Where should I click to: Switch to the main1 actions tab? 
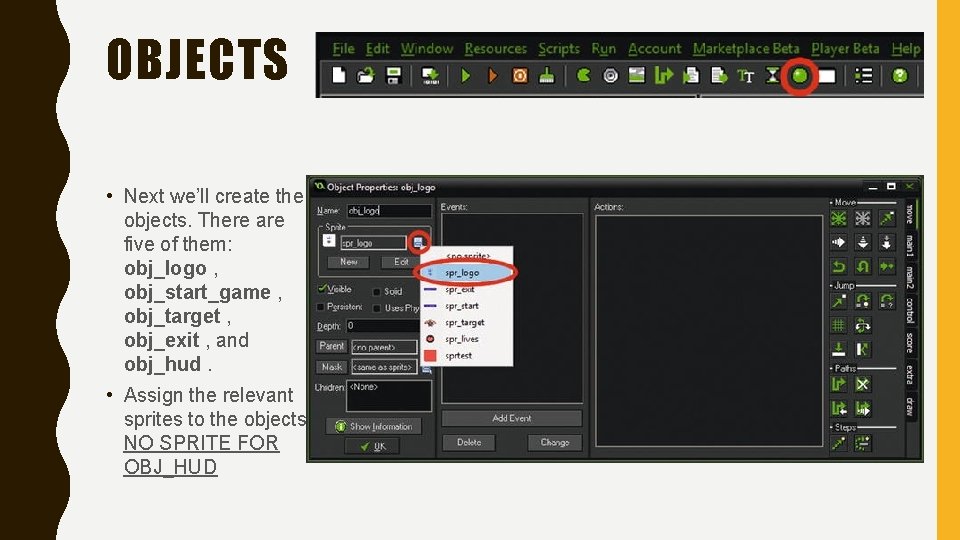click(910, 246)
